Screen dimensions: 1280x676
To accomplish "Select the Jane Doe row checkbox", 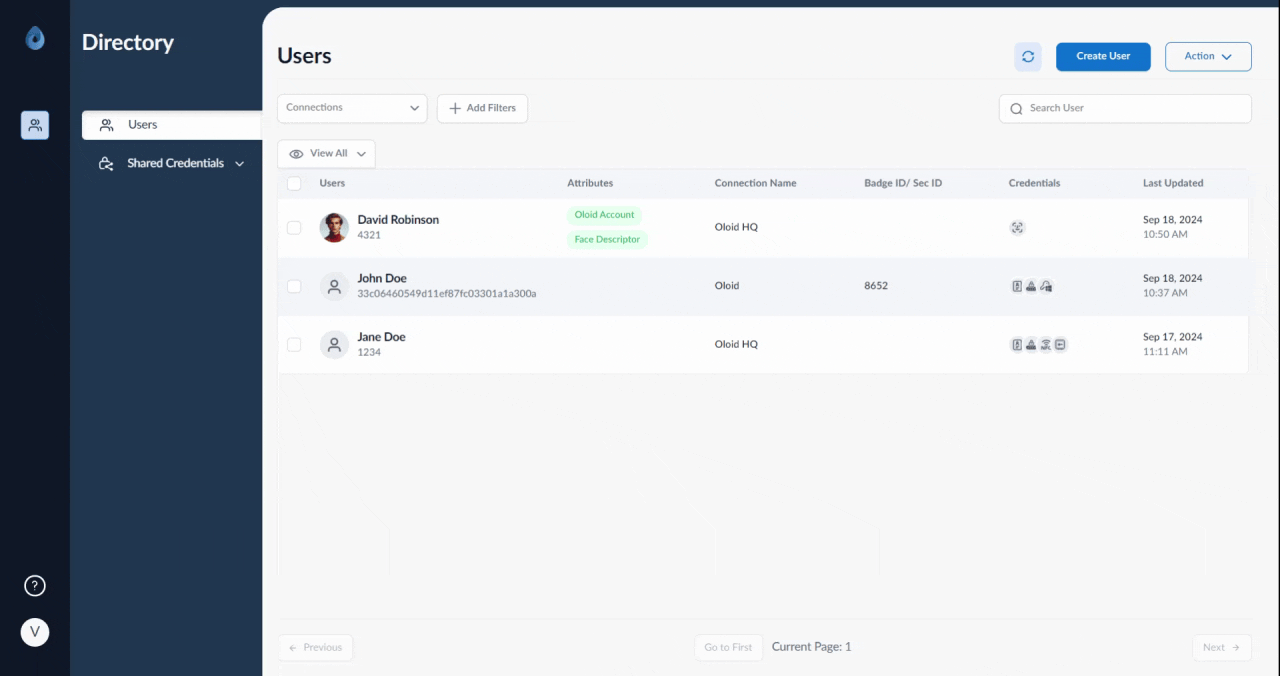I will 294,344.
